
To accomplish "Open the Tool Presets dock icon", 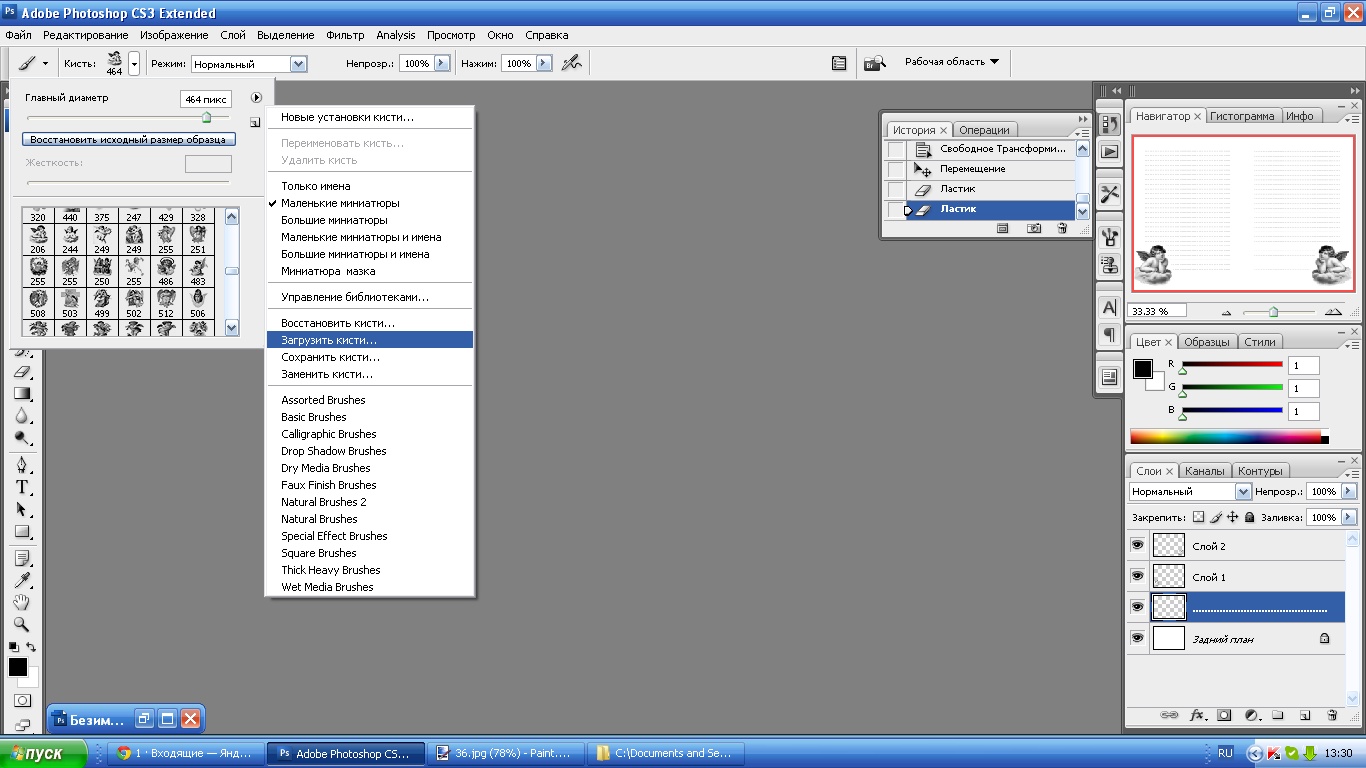I will coord(1110,194).
